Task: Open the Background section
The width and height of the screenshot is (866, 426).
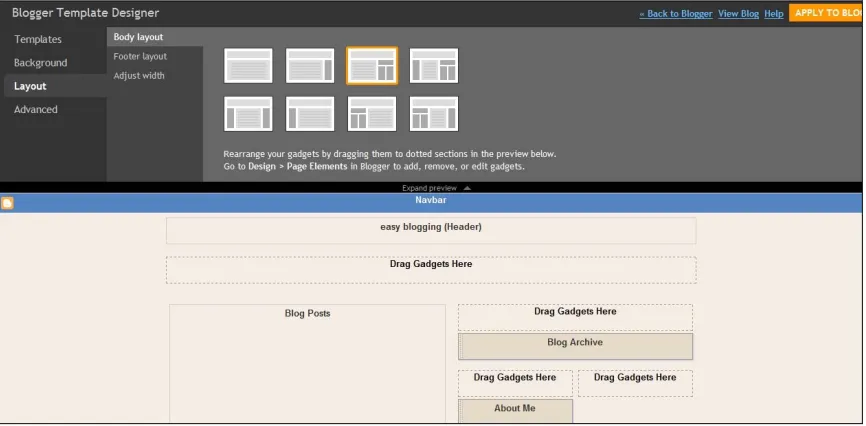Action: 40,62
